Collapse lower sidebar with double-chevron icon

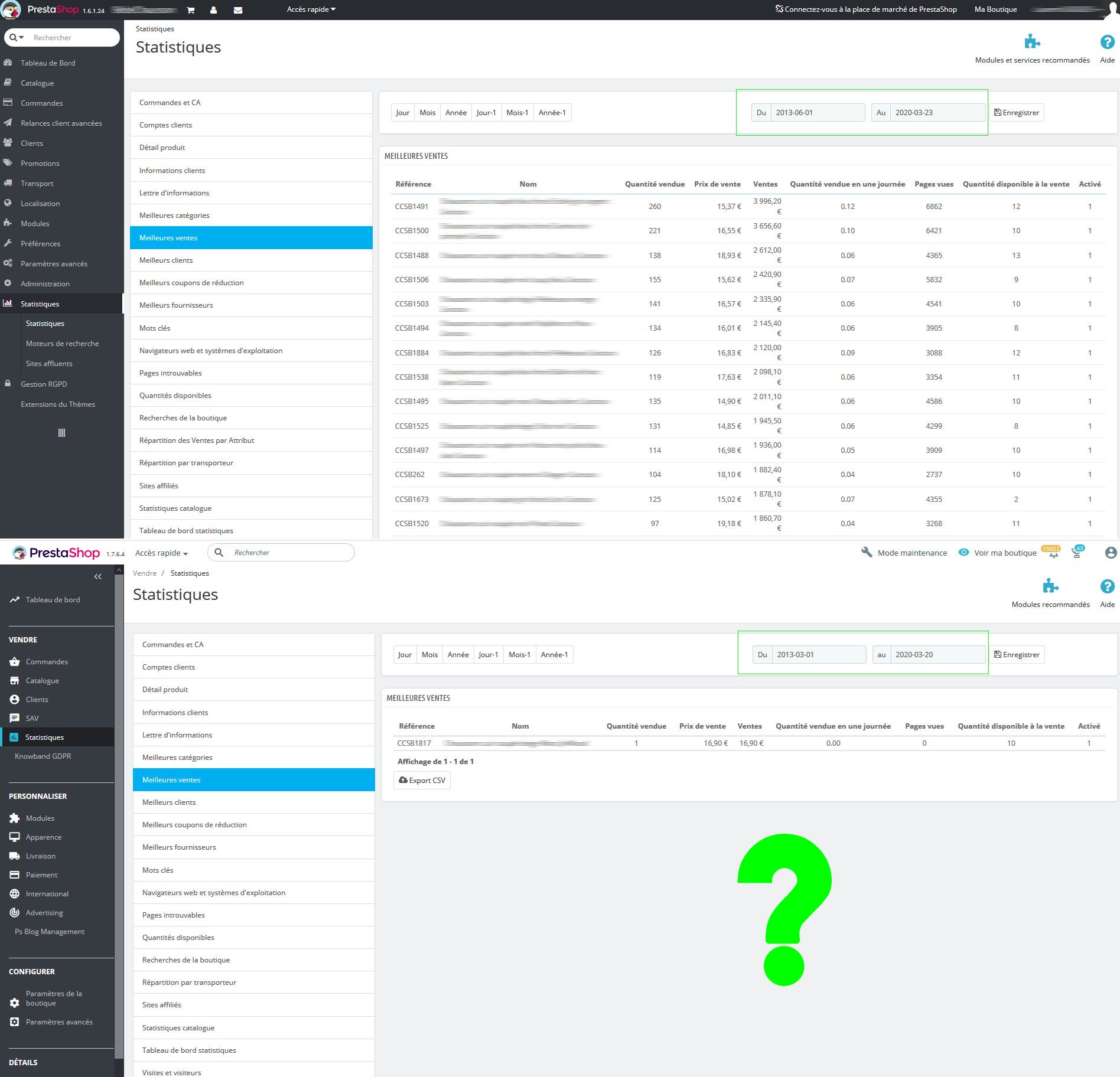[98, 577]
